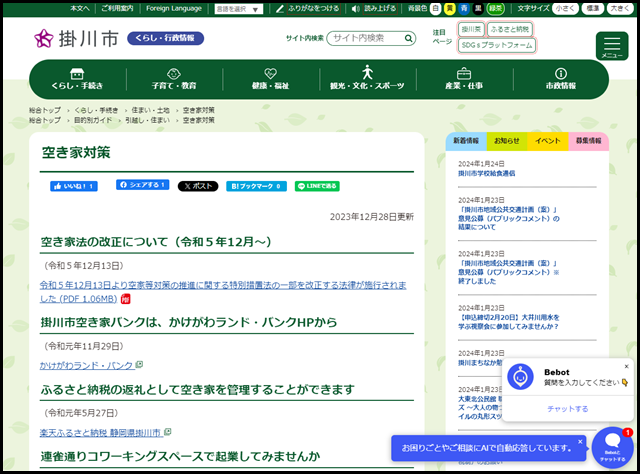Toggle ふりがなをつける furigana option

click(x=313, y=9)
